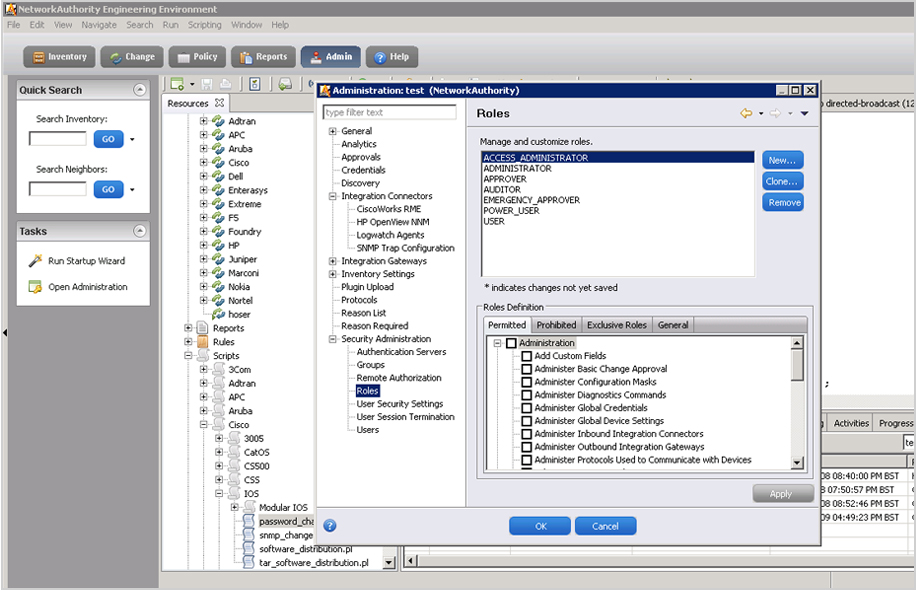Image resolution: width=916 pixels, height=590 pixels.
Task: Click the New... role button
Action: [x=782, y=160]
